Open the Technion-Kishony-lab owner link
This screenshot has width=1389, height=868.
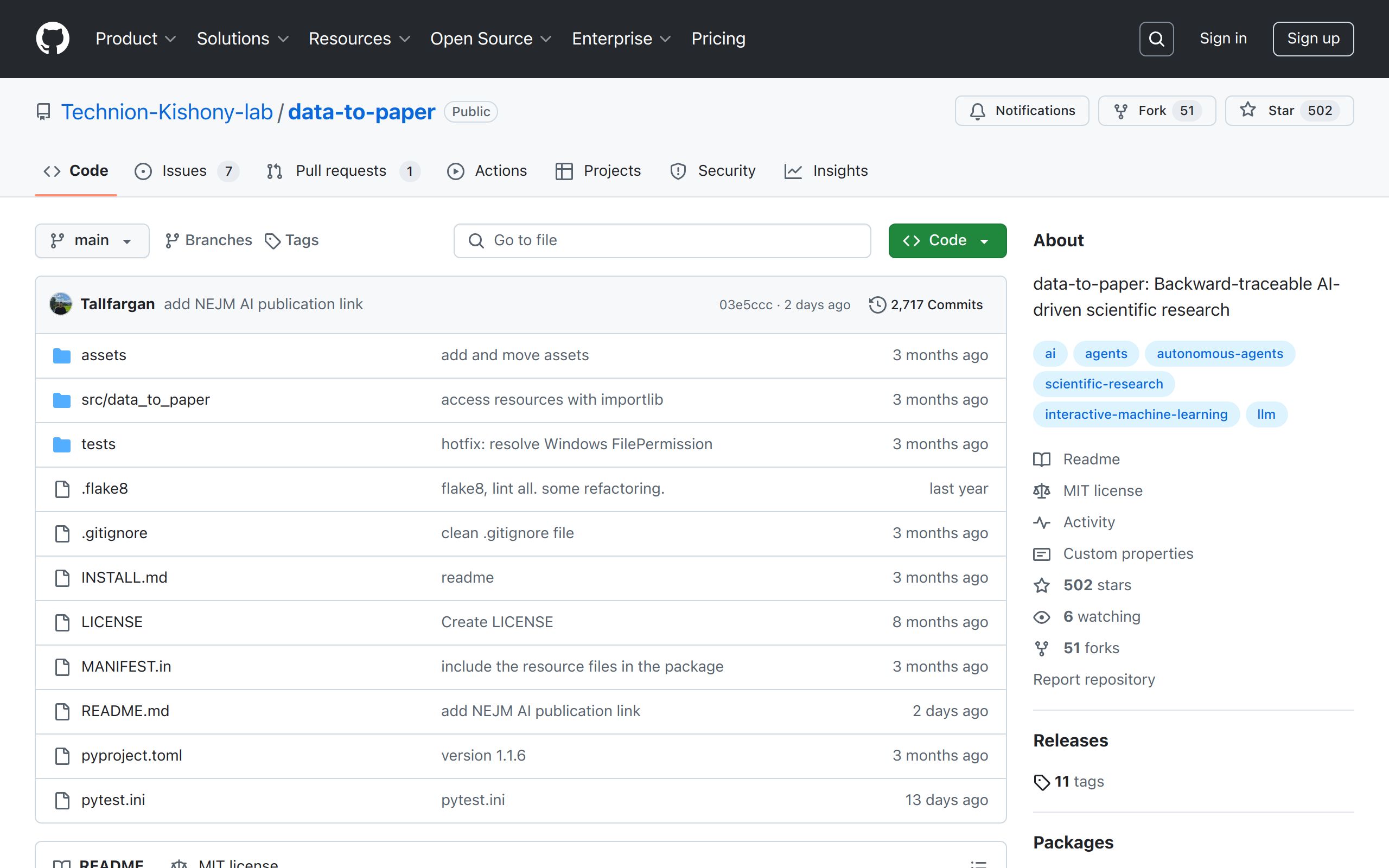[x=167, y=112]
